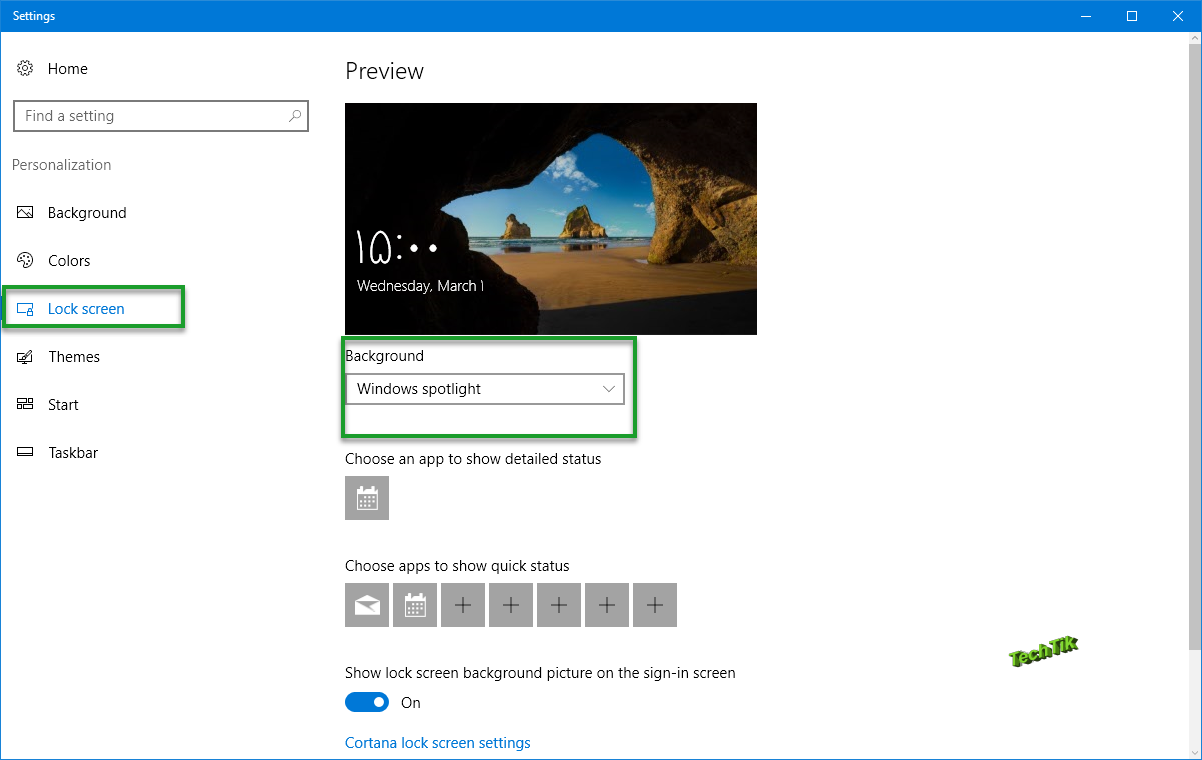Click the Find a setting search box
Screen dimensions: 1202x760
click(161, 116)
